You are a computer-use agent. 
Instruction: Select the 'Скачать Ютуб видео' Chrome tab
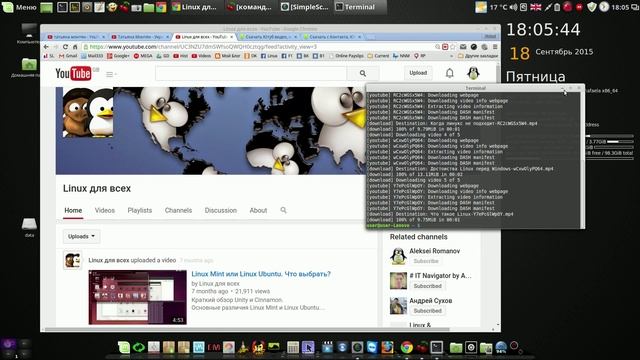tap(267, 37)
